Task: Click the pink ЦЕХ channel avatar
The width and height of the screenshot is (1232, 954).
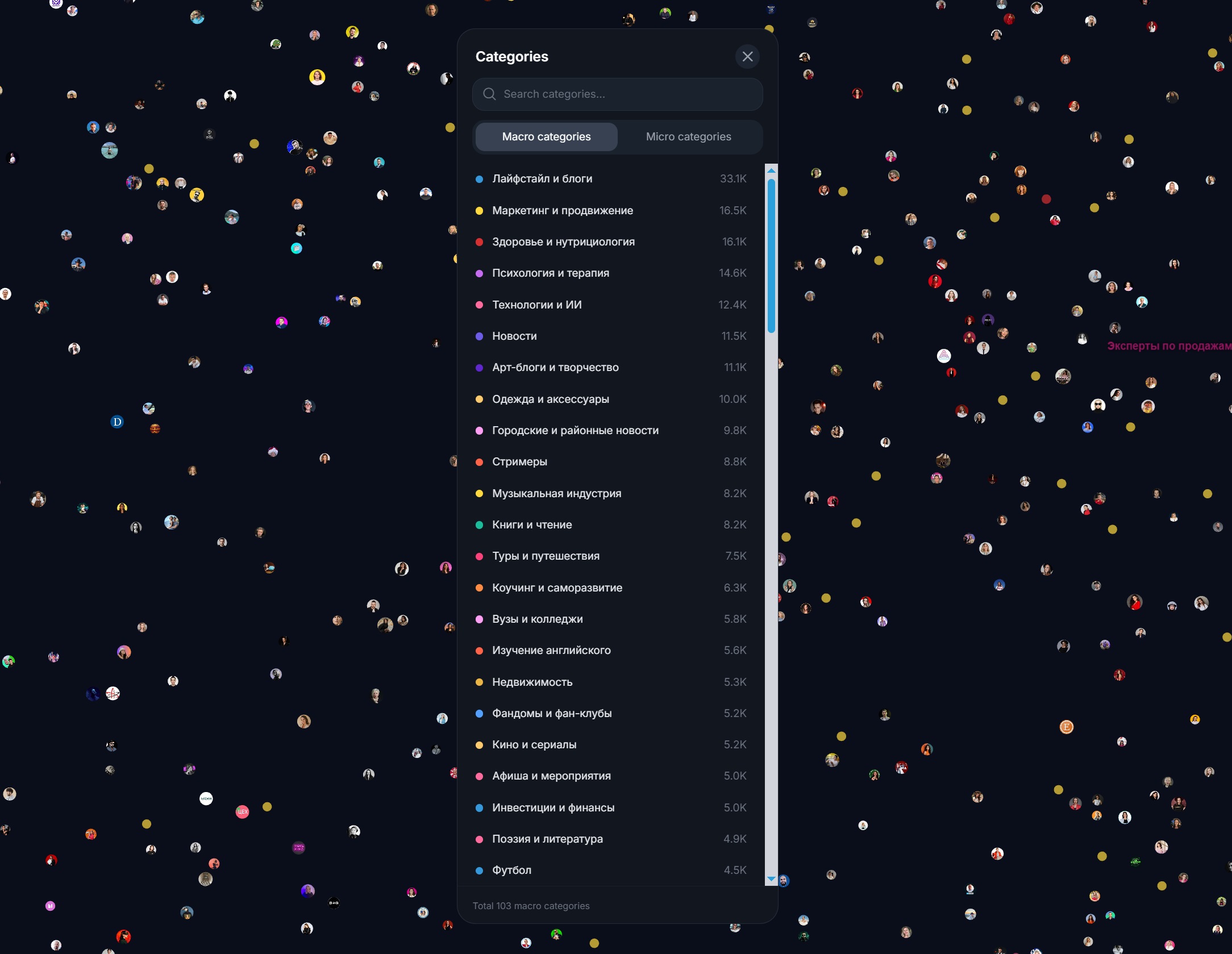Action: tap(243, 812)
